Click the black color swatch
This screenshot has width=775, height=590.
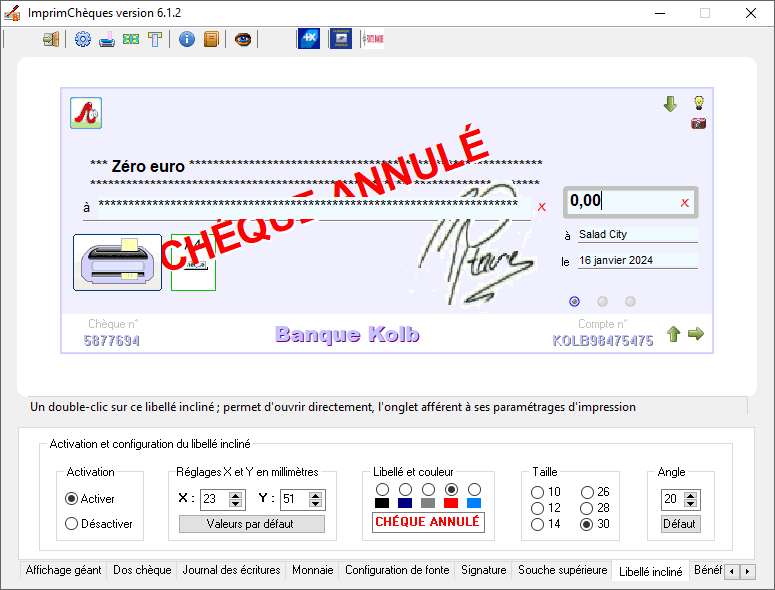(382, 503)
